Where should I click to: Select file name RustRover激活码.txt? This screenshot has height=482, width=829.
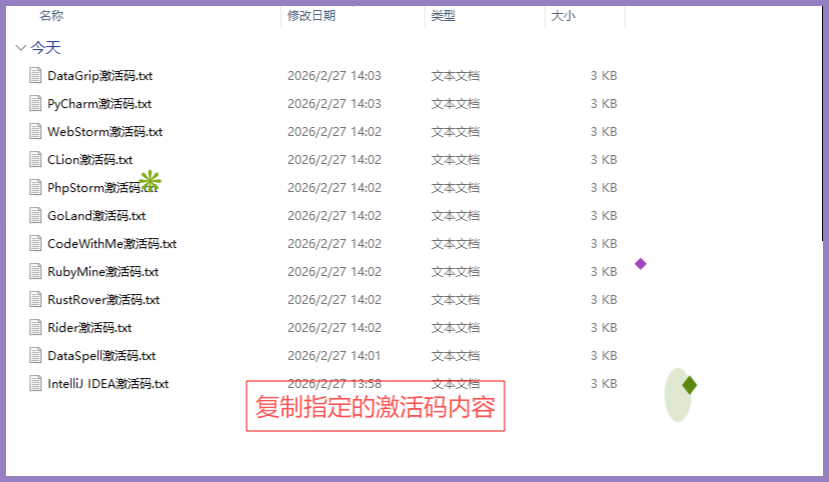pyautogui.click(x=104, y=300)
